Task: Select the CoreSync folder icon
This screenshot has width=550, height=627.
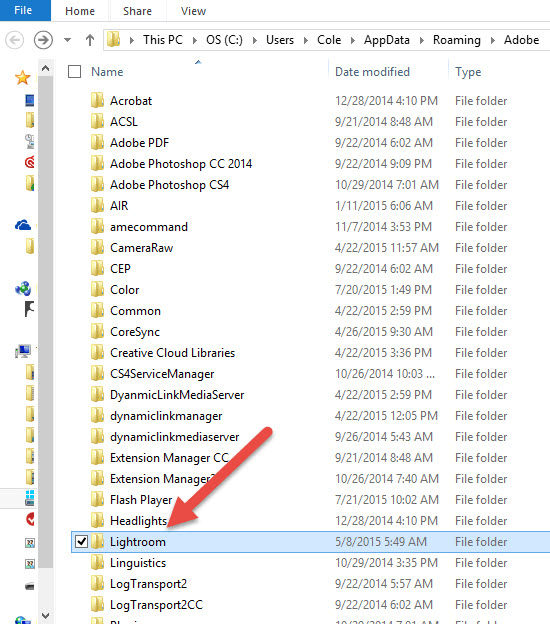Action: (x=97, y=331)
